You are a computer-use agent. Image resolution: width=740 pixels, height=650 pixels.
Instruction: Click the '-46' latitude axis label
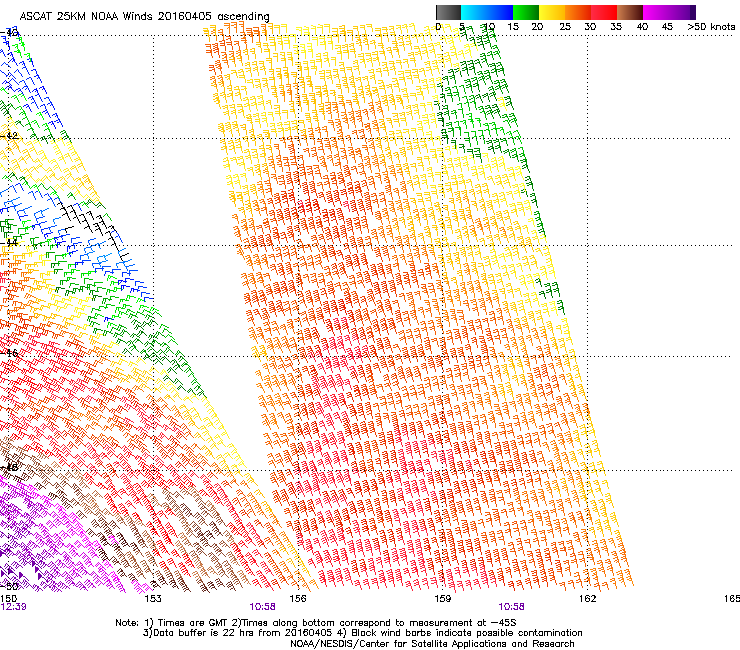tap(10, 353)
